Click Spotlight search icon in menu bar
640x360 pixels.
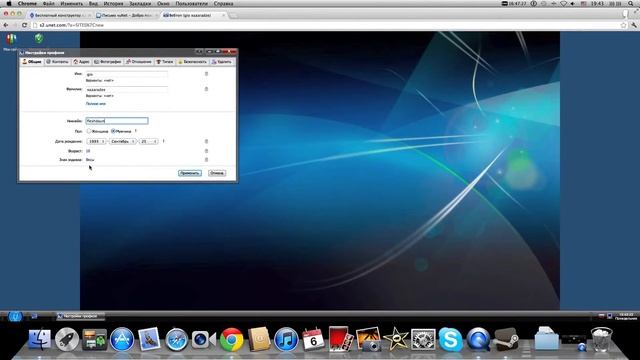pos(631,3)
